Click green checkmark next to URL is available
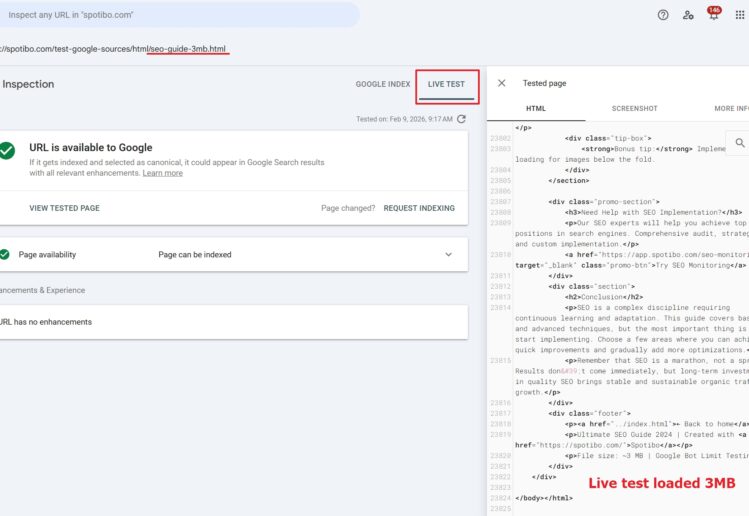This screenshot has width=749, height=516. (x=7, y=150)
